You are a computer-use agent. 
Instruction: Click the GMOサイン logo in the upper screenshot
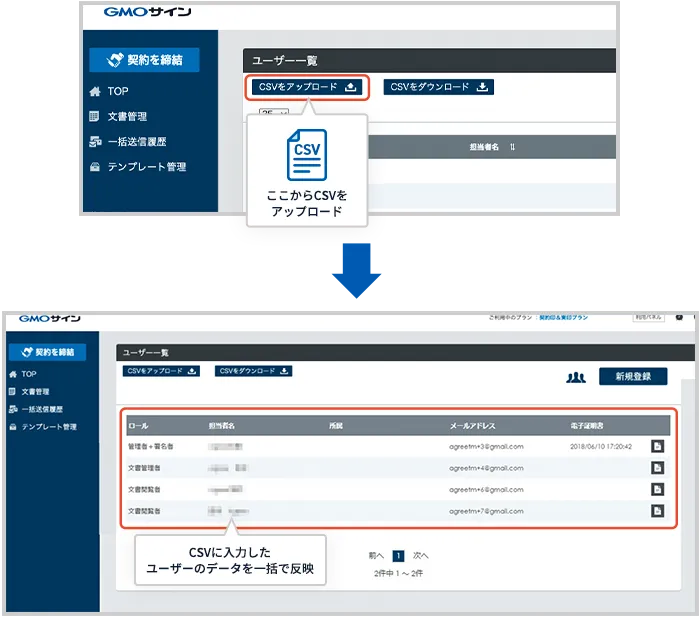point(146,12)
